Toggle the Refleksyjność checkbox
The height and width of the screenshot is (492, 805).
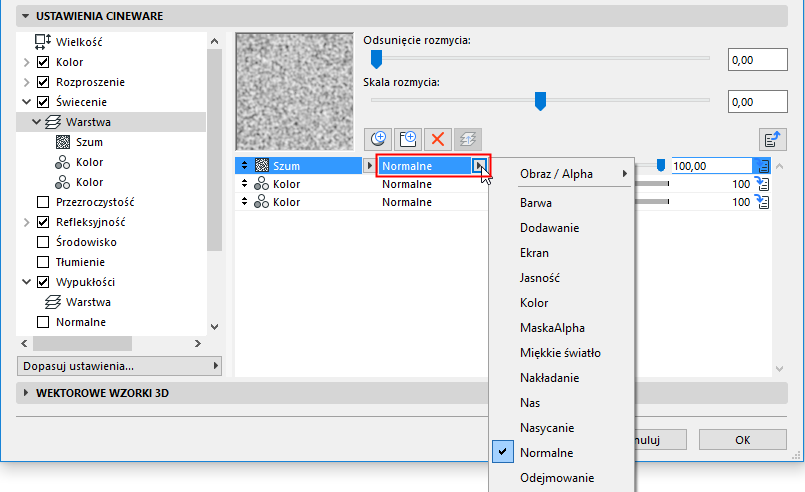point(43,222)
